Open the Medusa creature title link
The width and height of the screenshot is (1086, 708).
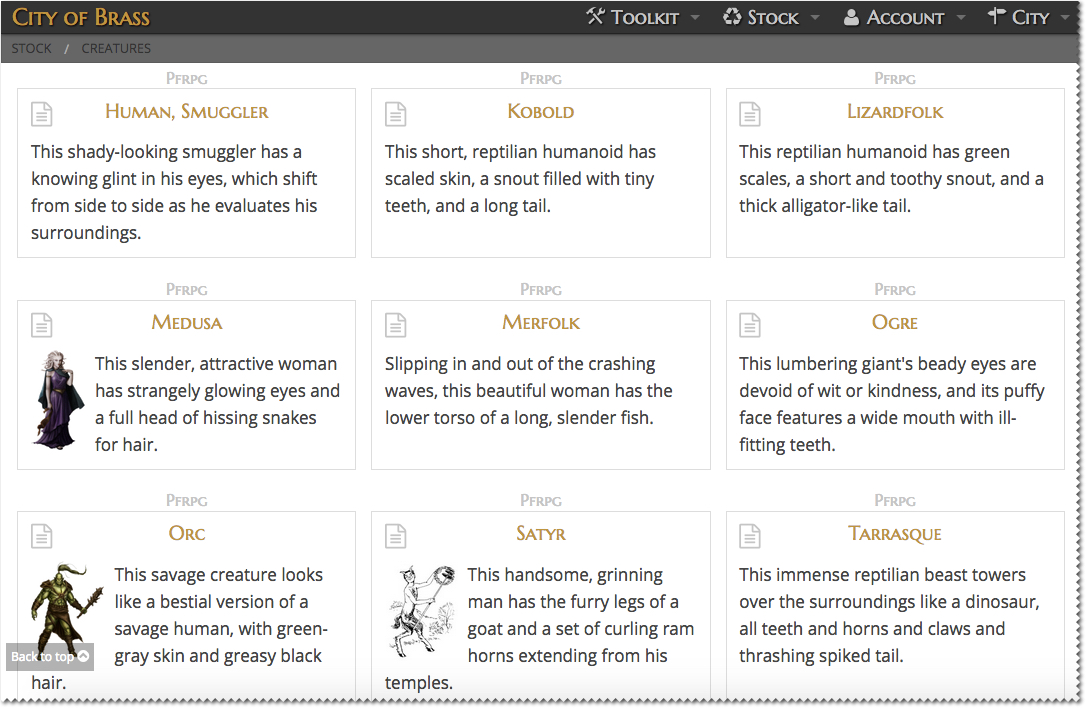[187, 323]
